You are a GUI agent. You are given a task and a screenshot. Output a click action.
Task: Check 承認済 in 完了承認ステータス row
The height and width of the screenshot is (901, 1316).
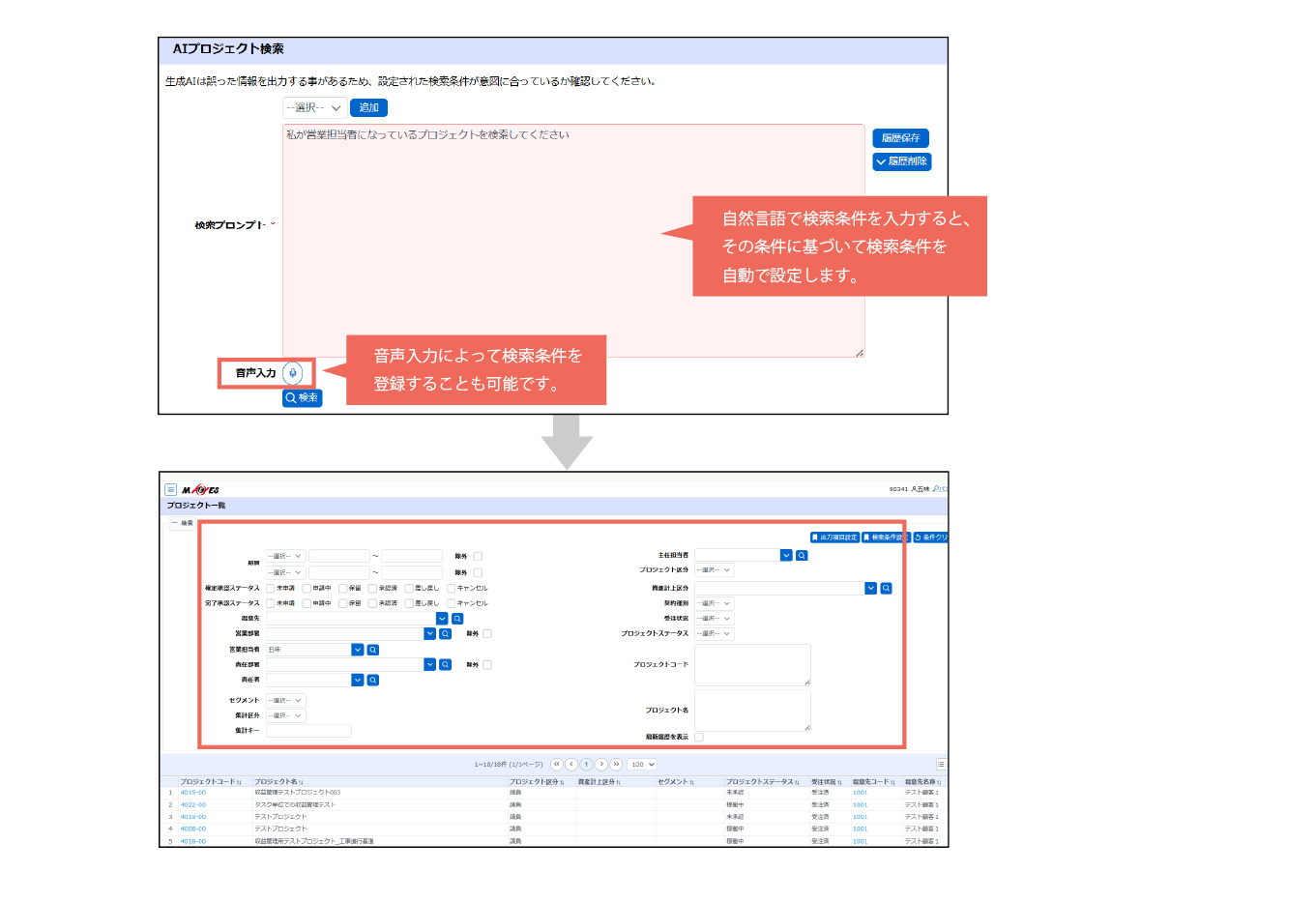(x=373, y=603)
